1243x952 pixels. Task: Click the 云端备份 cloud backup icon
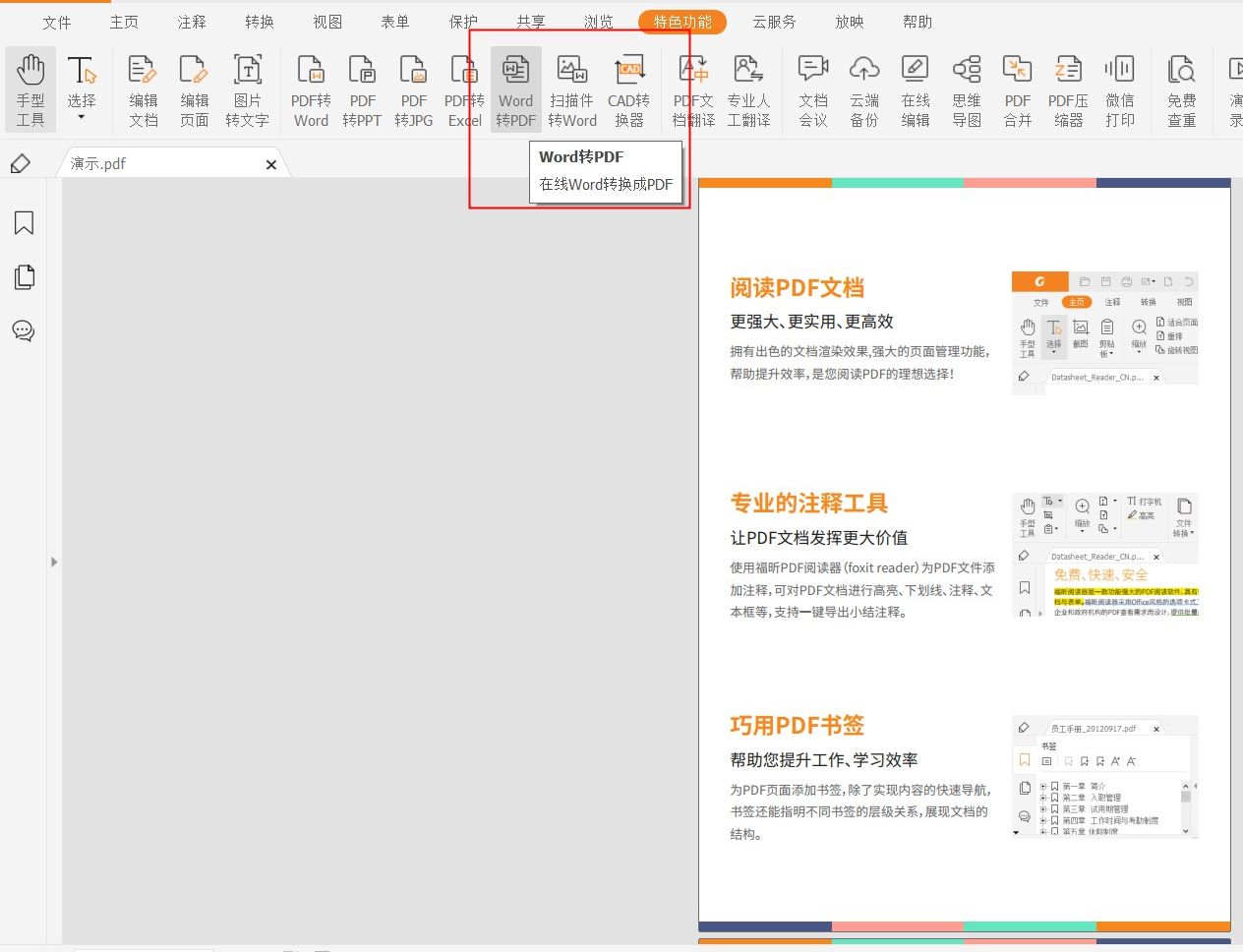click(863, 89)
